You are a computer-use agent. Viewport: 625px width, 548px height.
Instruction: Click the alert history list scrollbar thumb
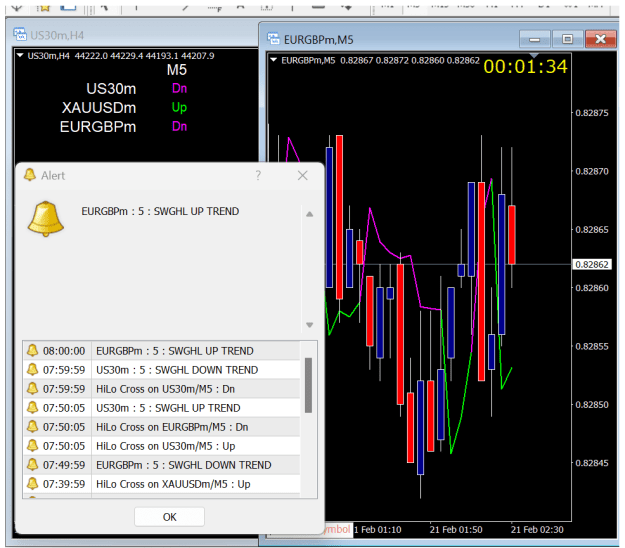point(308,385)
